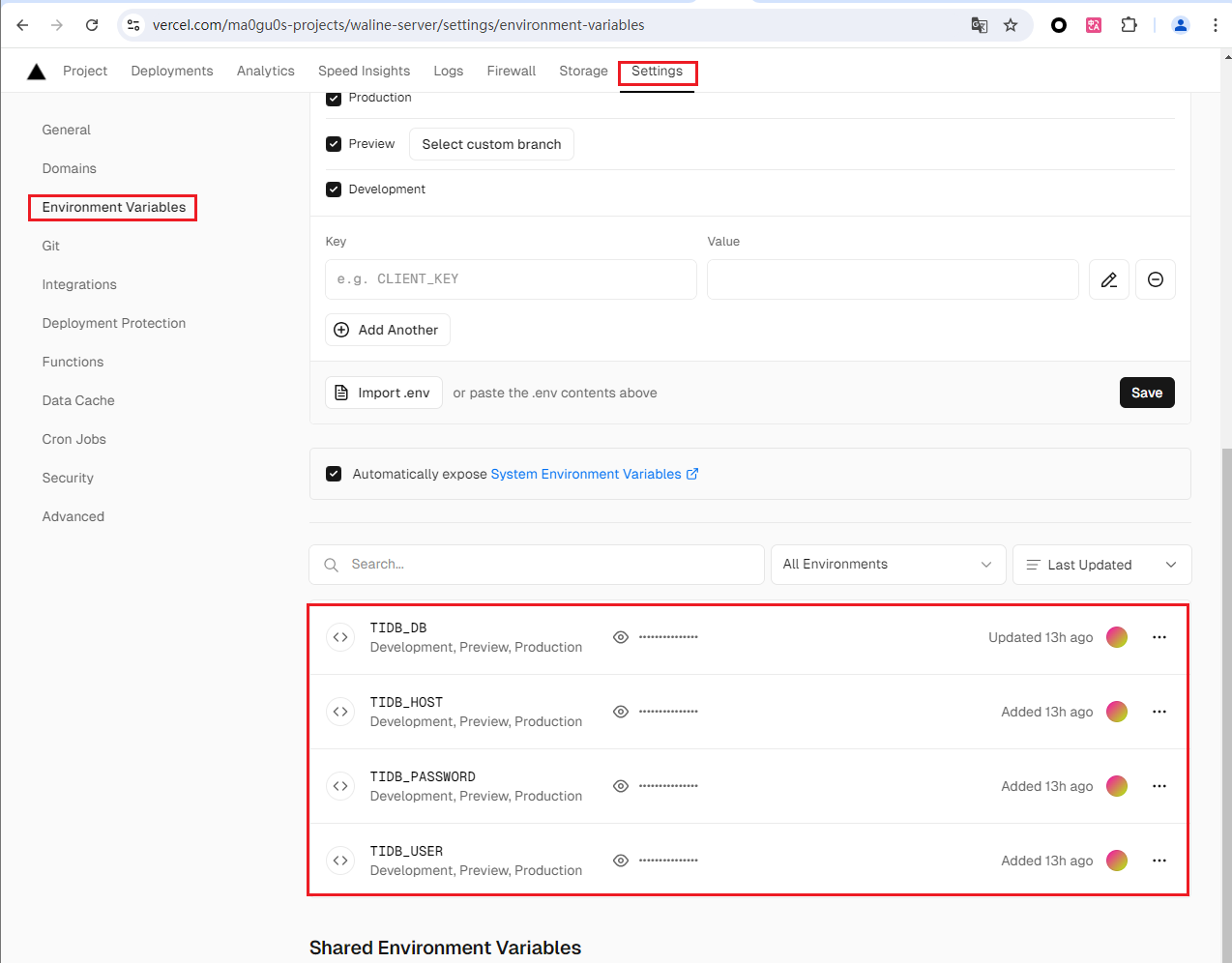Image resolution: width=1232 pixels, height=963 pixels.
Task: Click the user avatar on the TIDB_USER row
Action: click(x=1117, y=861)
